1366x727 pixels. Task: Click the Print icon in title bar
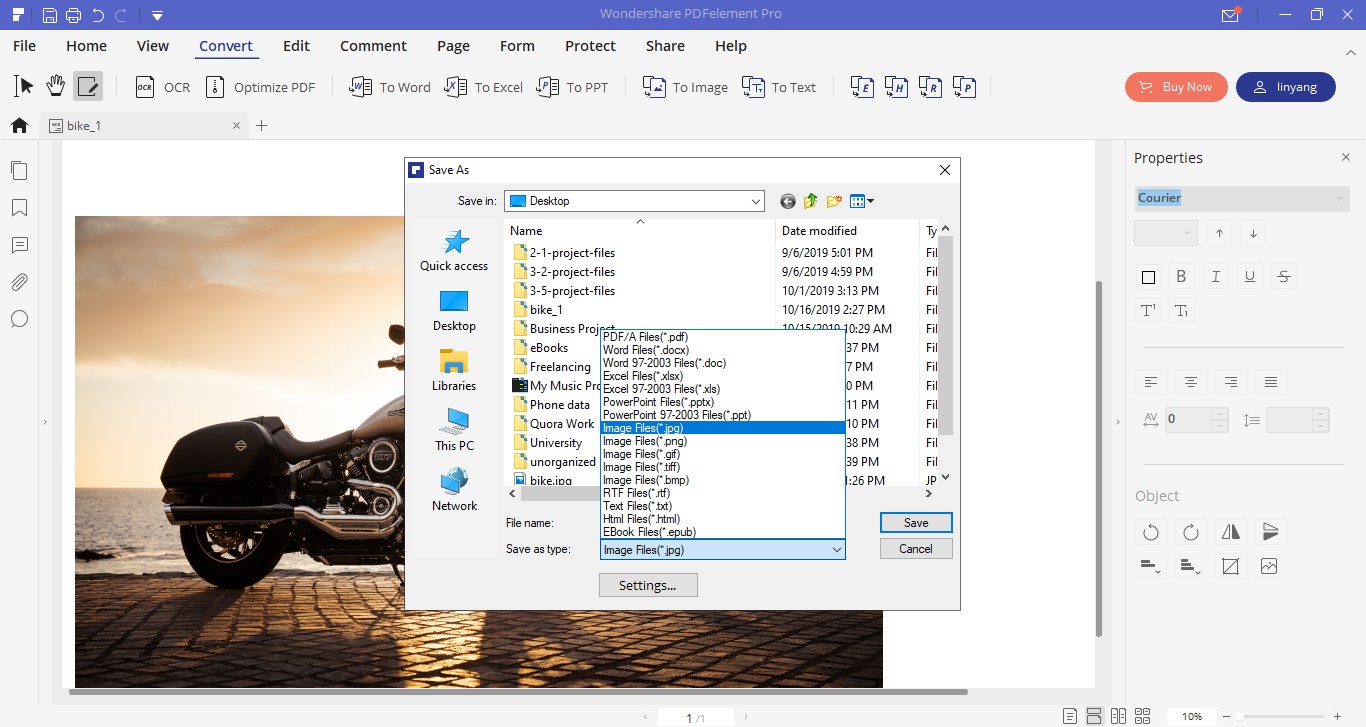pyautogui.click(x=73, y=15)
